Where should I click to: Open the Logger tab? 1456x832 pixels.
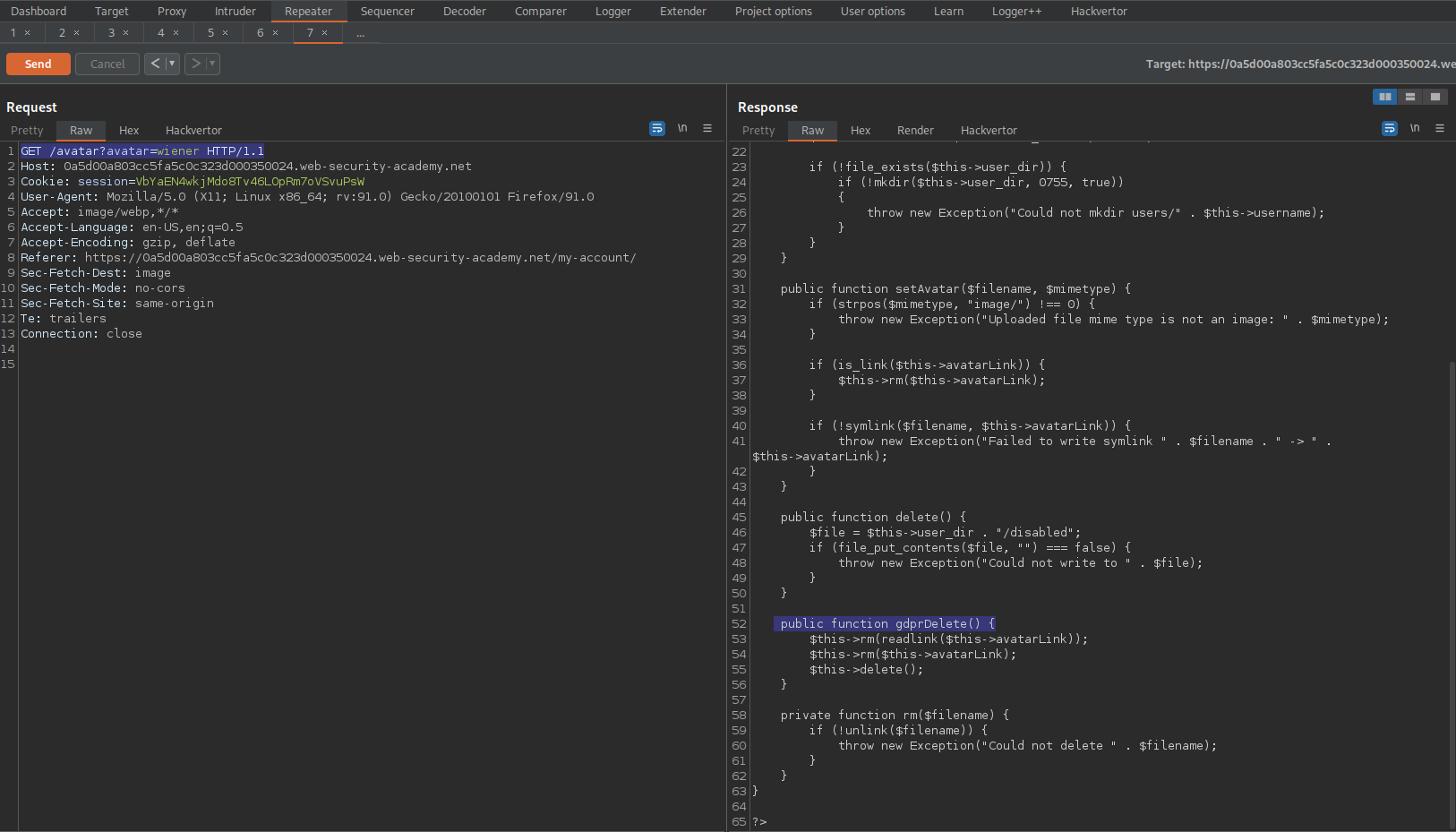[x=613, y=11]
